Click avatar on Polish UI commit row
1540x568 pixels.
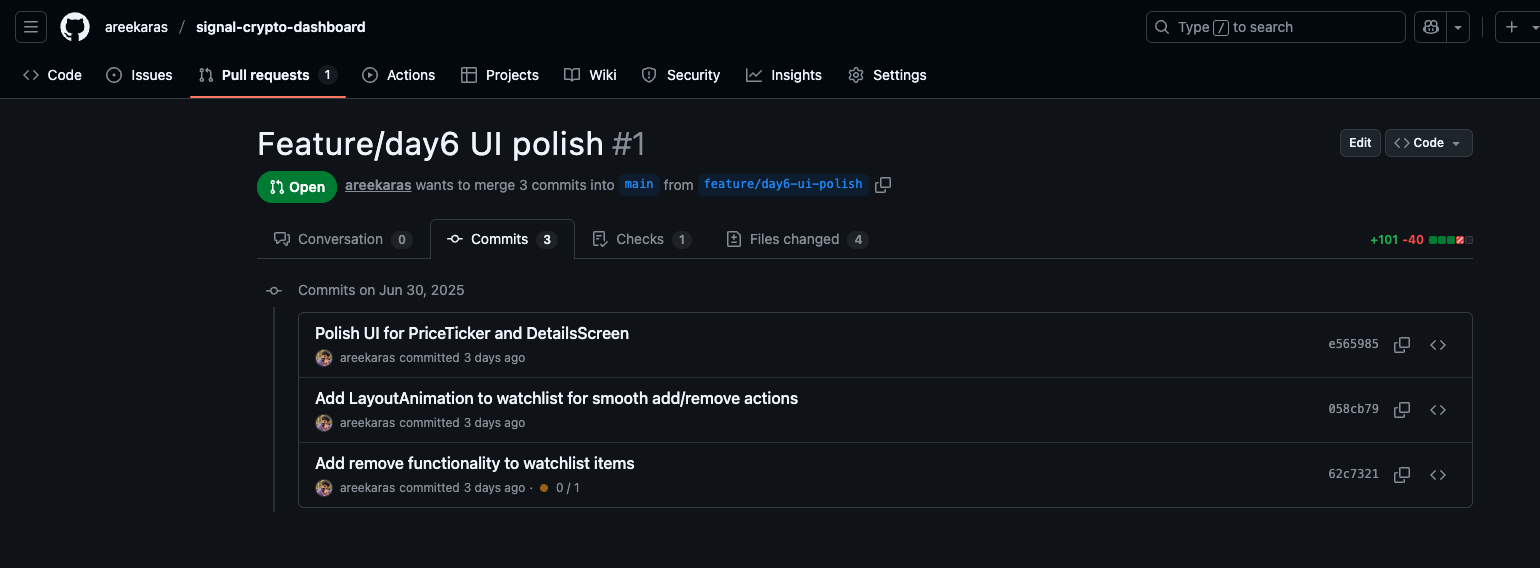click(x=324, y=358)
